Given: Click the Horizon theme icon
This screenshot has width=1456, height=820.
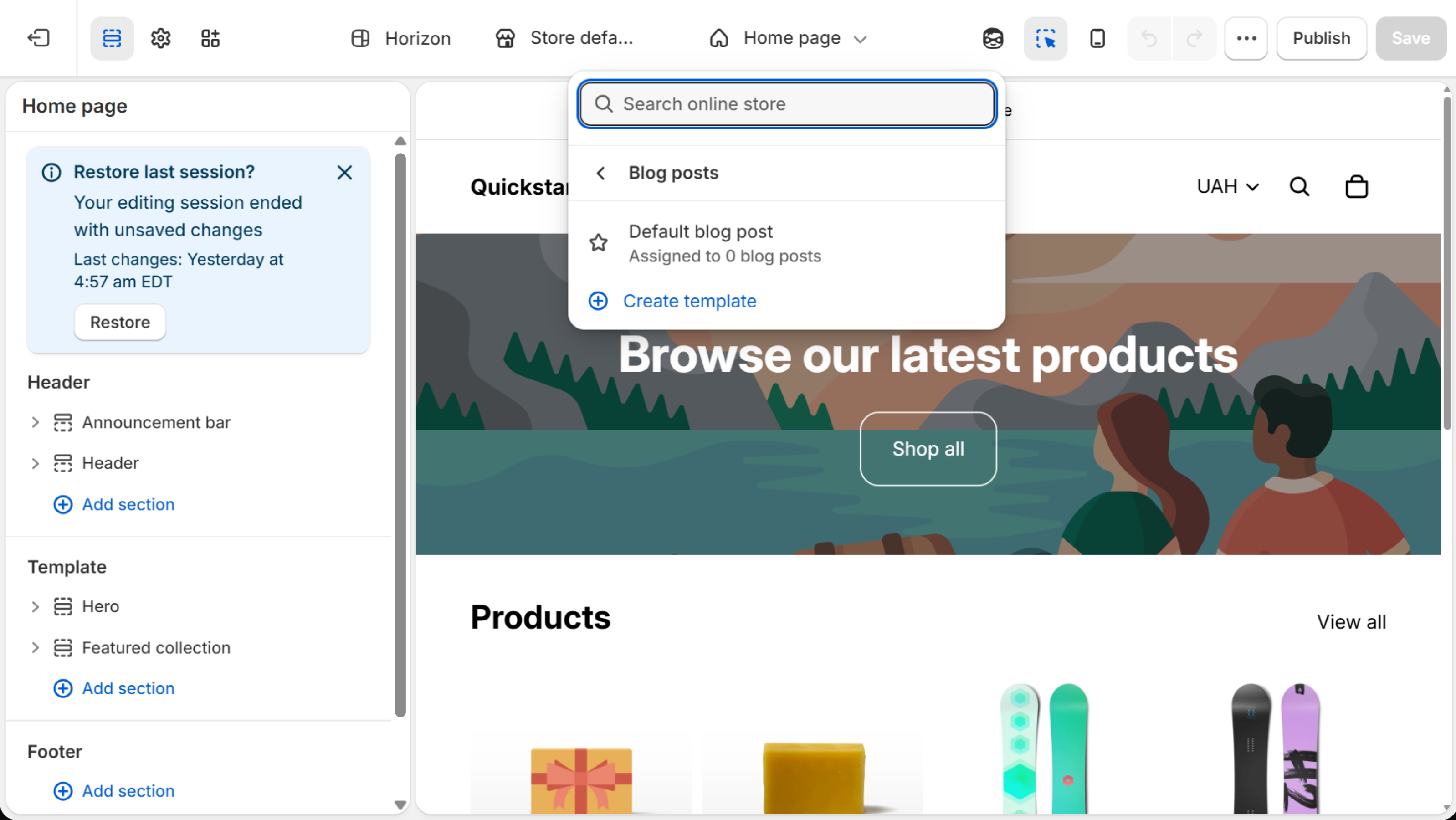Looking at the screenshot, I should click(x=360, y=38).
